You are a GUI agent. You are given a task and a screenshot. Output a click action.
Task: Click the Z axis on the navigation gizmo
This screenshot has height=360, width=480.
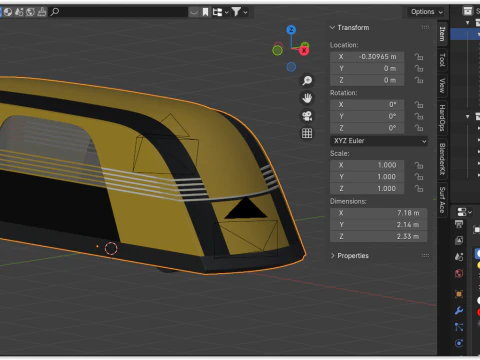coord(291,30)
